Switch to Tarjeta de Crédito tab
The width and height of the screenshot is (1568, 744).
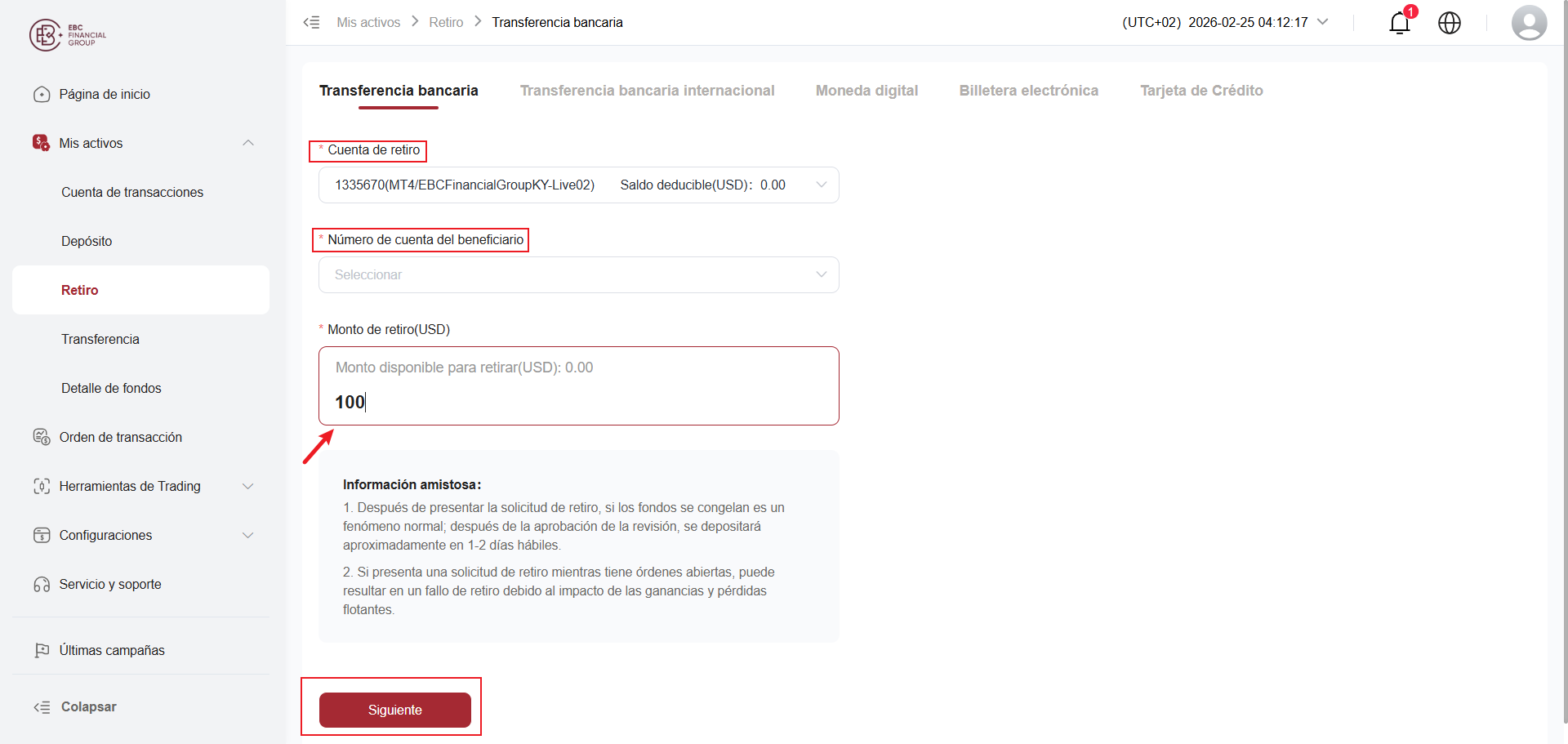coord(1201,91)
